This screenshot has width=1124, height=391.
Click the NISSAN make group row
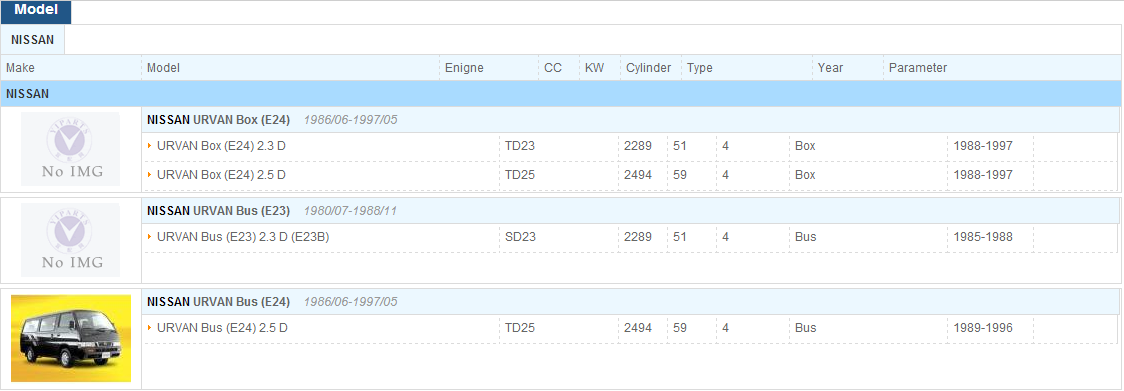(x=561, y=93)
